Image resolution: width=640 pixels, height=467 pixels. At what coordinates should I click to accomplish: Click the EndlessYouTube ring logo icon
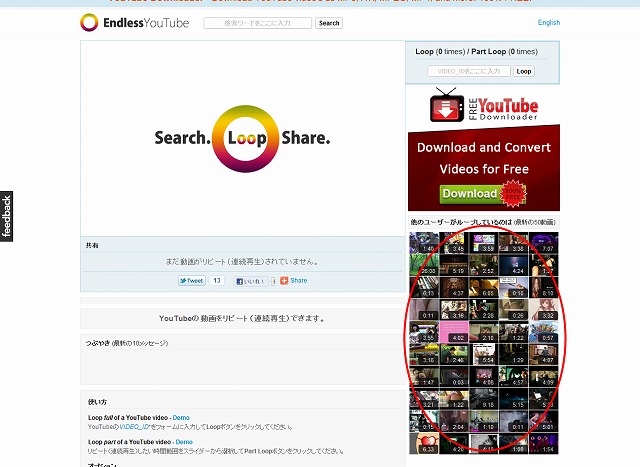click(x=89, y=22)
